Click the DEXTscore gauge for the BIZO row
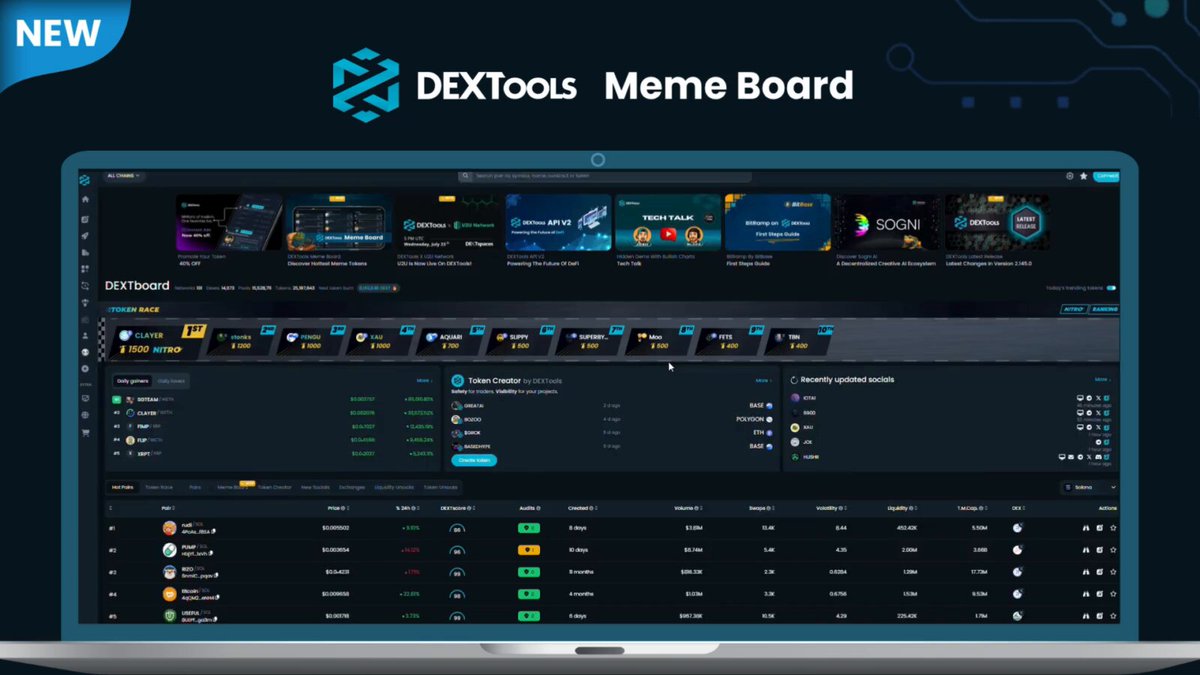 tap(458, 572)
